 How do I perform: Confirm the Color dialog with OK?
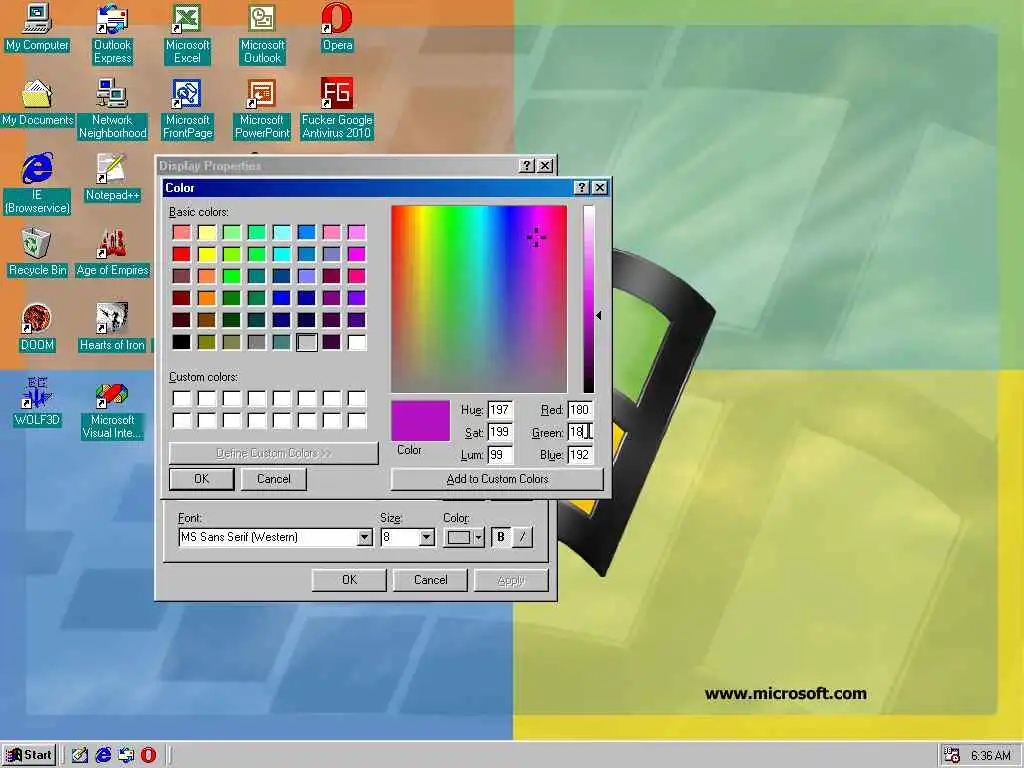[x=202, y=479]
